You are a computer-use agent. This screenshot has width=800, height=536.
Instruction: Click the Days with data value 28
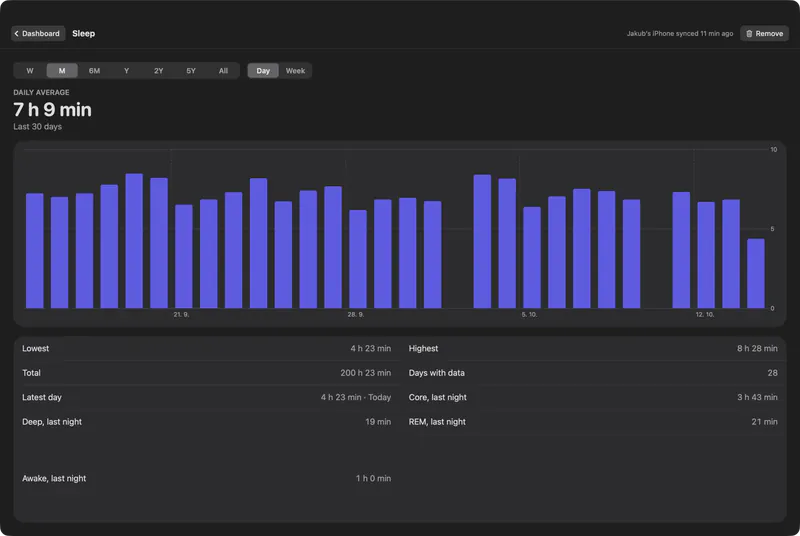pyautogui.click(x=772, y=373)
